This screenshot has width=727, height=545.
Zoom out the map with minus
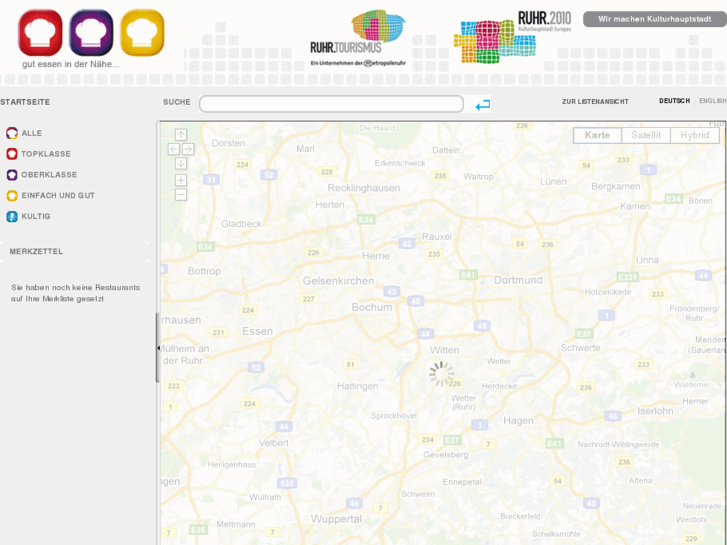181,194
